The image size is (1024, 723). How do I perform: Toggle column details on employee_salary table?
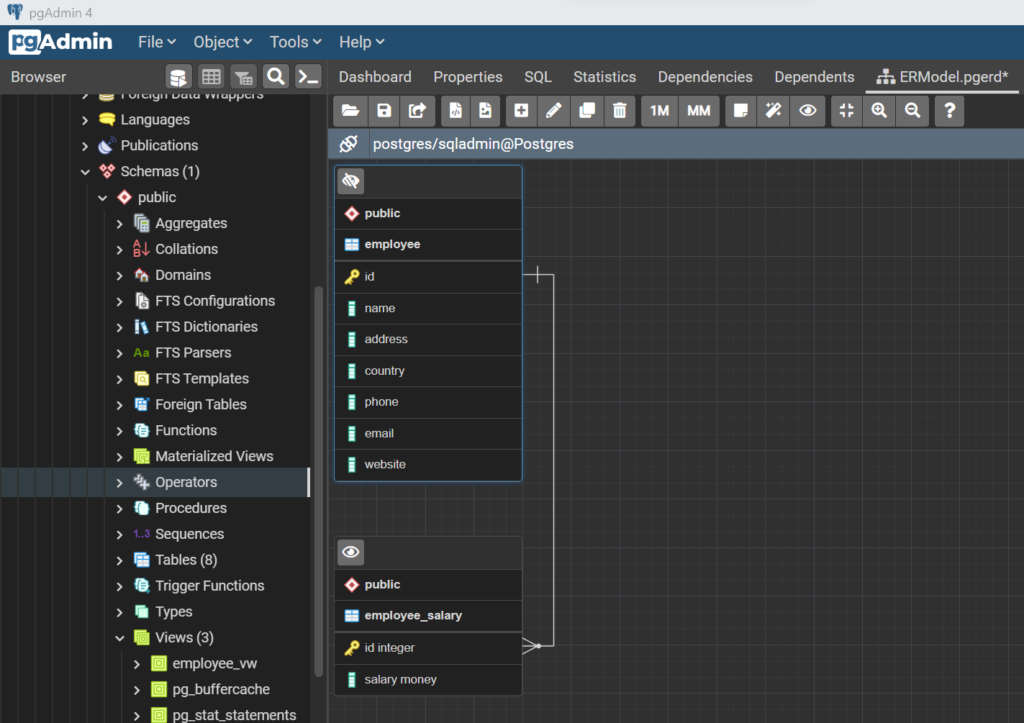(x=350, y=552)
